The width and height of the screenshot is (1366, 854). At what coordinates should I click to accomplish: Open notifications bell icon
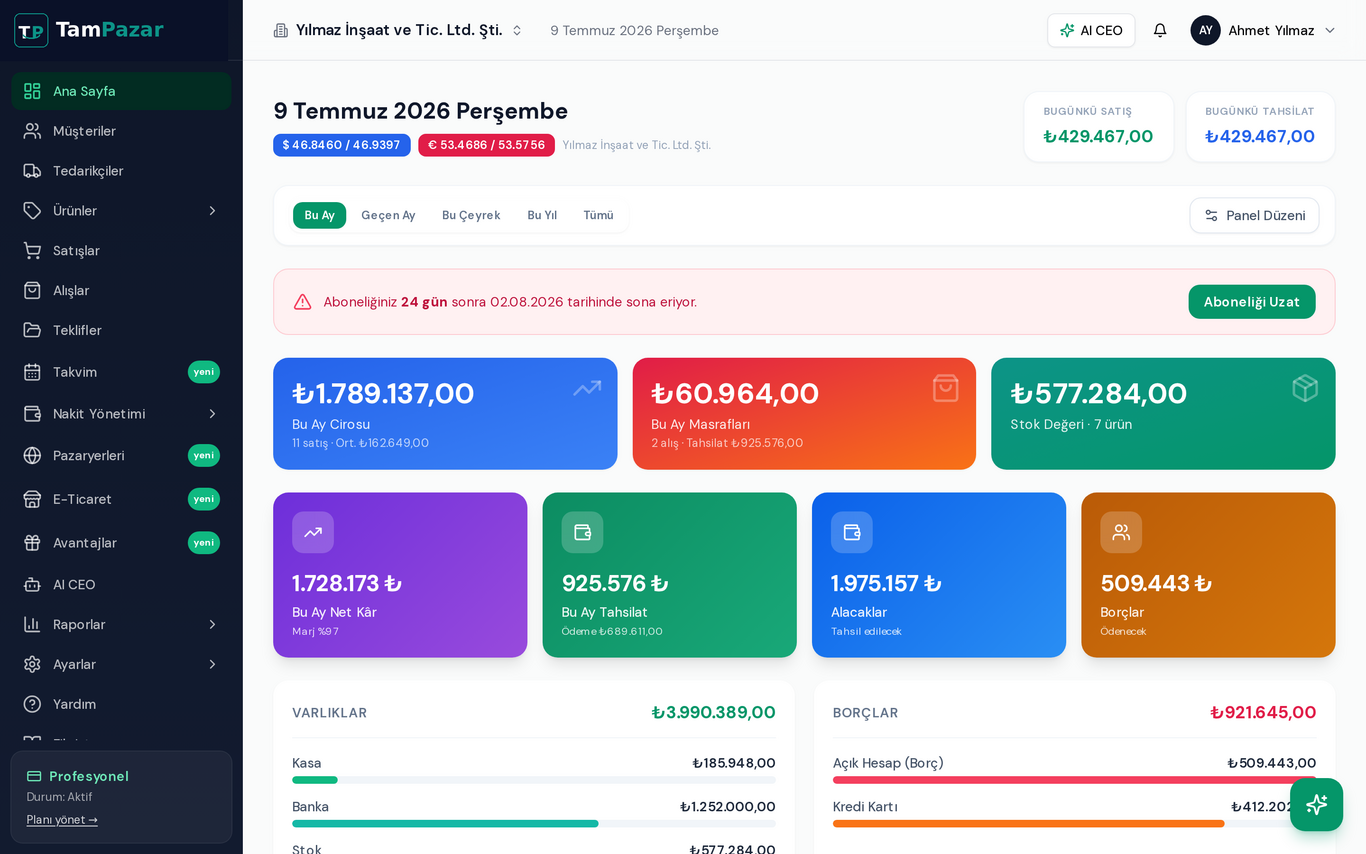click(x=1160, y=30)
